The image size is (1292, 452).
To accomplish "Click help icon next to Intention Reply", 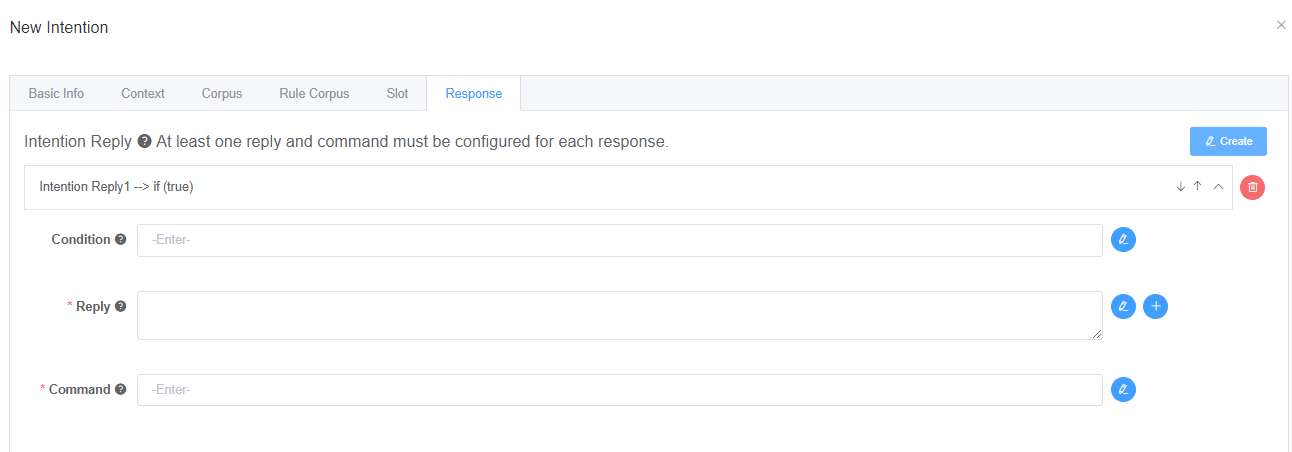I will pos(144,142).
